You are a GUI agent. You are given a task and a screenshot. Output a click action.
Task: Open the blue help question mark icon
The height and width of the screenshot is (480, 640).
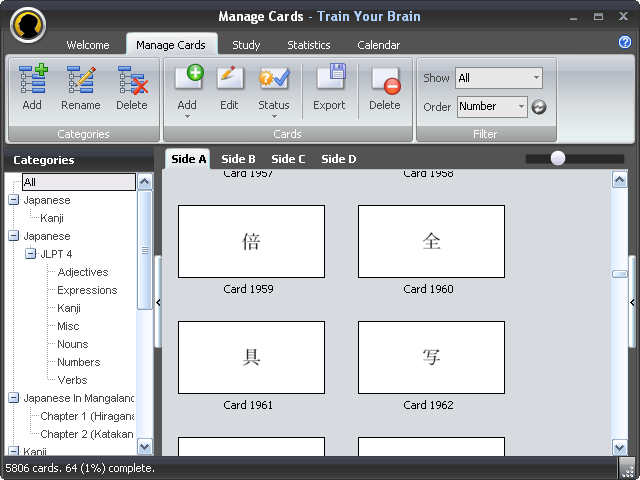[x=624, y=42]
